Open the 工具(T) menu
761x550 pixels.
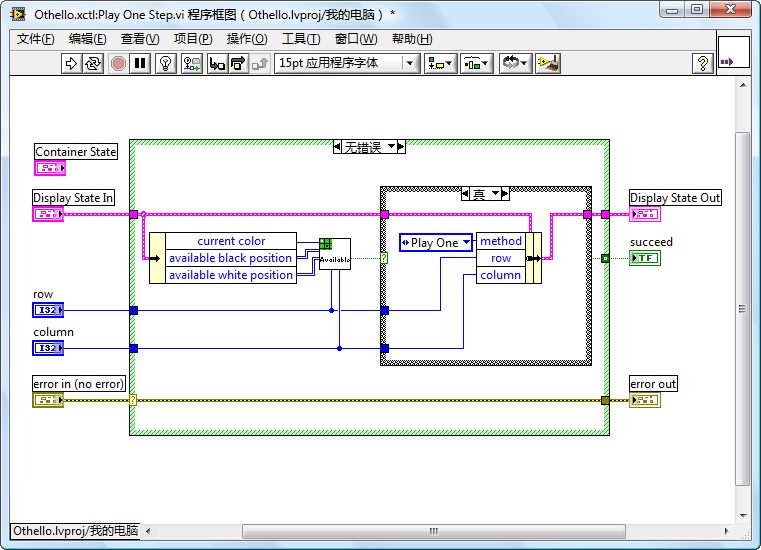pos(301,39)
